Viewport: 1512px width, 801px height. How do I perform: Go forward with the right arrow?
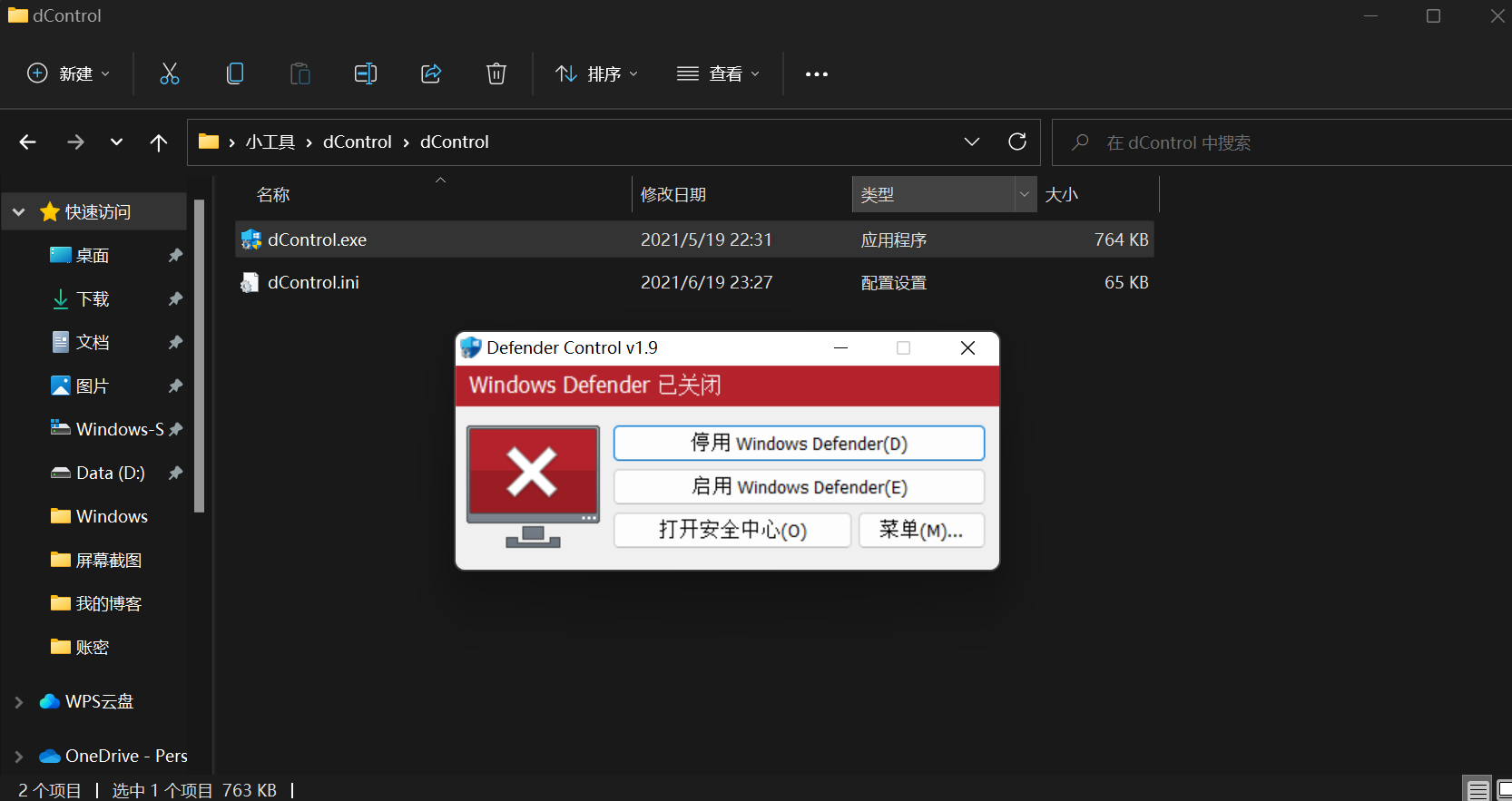75,142
